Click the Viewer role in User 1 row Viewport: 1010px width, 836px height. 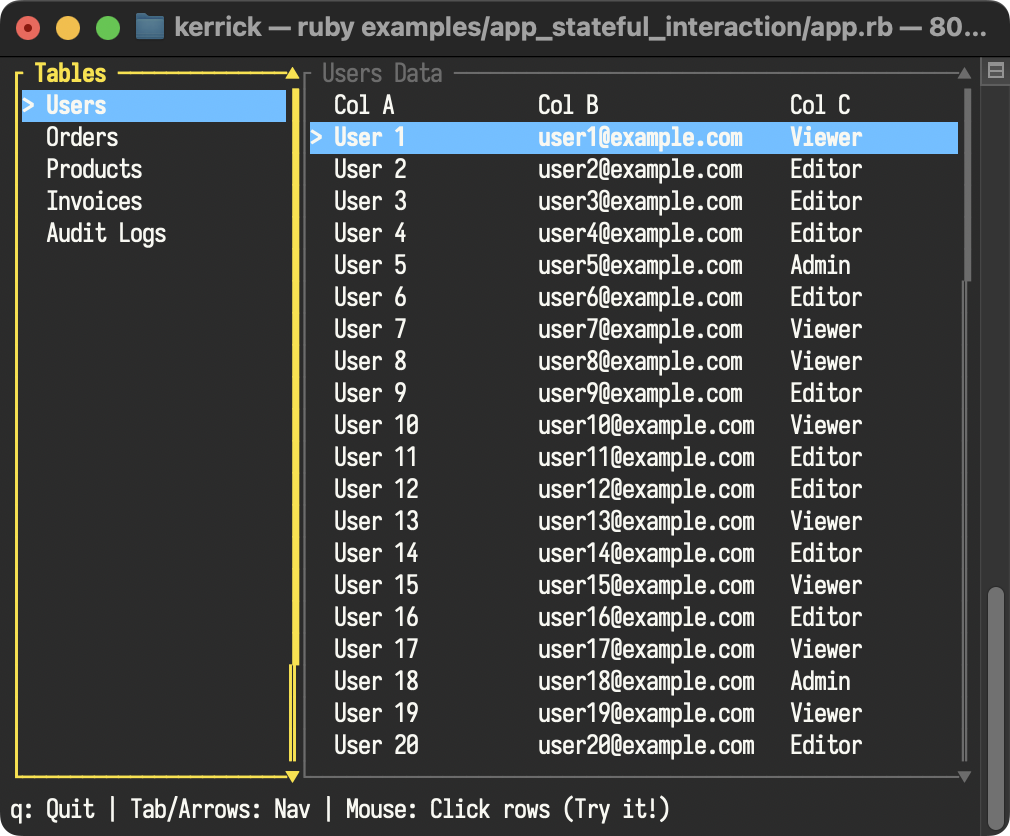pos(826,138)
